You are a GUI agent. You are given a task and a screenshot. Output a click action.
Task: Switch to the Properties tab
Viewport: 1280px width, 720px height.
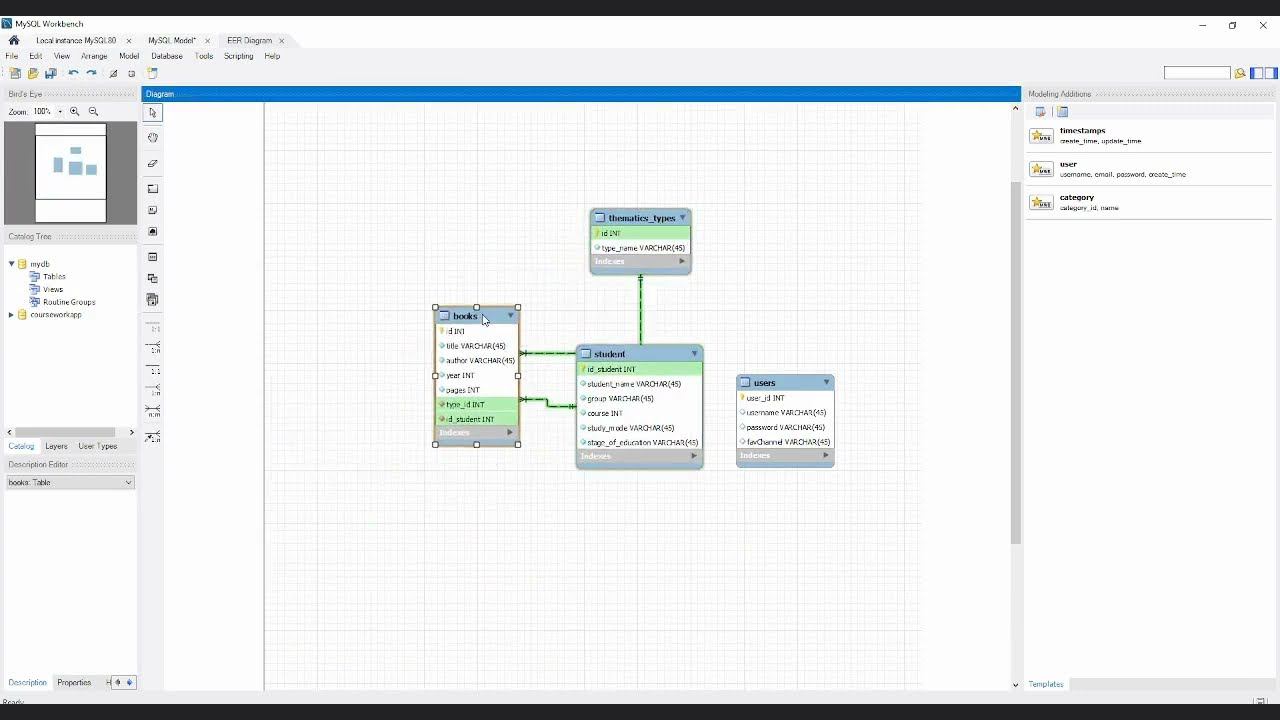(74, 683)
